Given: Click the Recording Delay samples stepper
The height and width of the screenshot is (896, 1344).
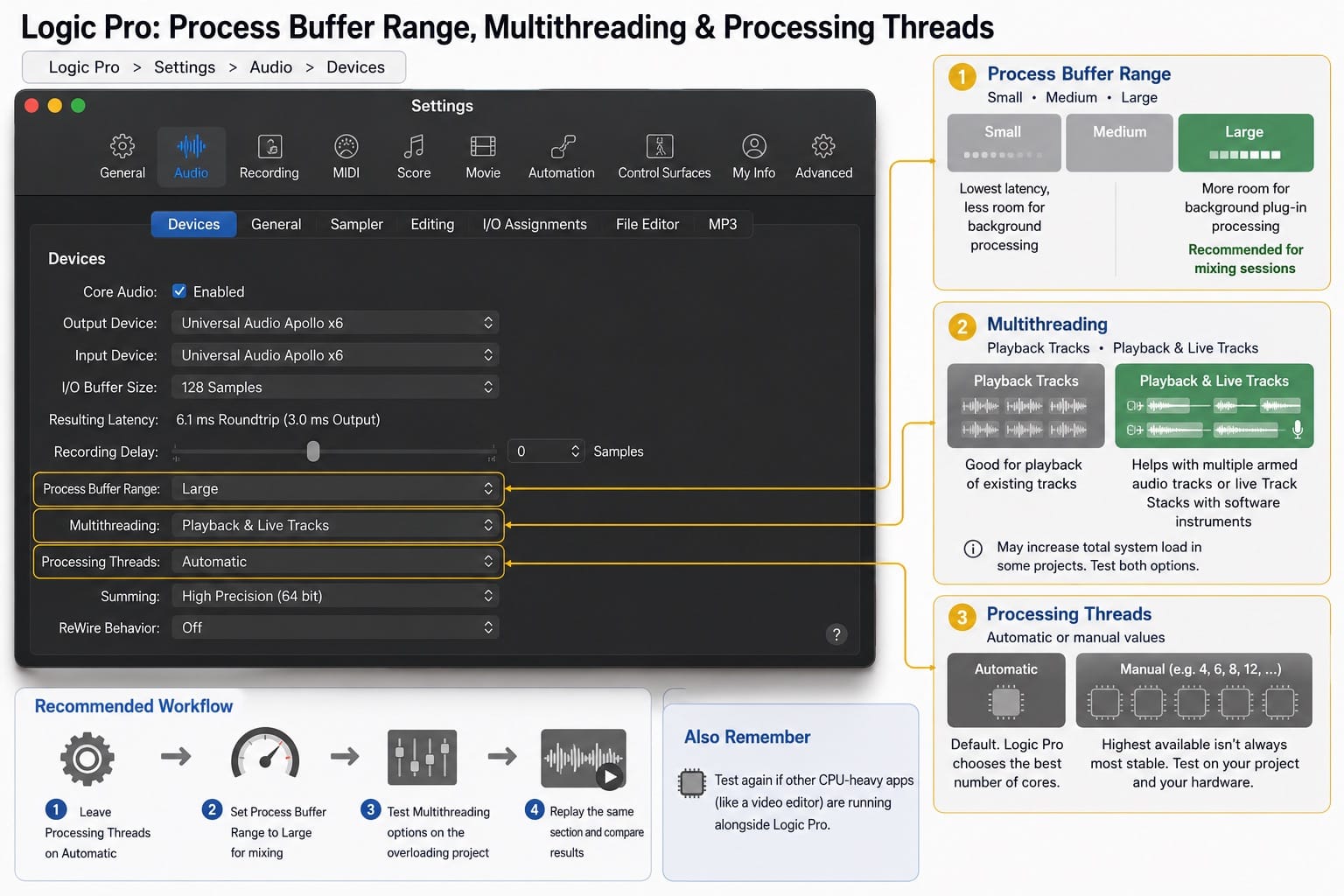Looking at the screenshot, I should 575,451.
